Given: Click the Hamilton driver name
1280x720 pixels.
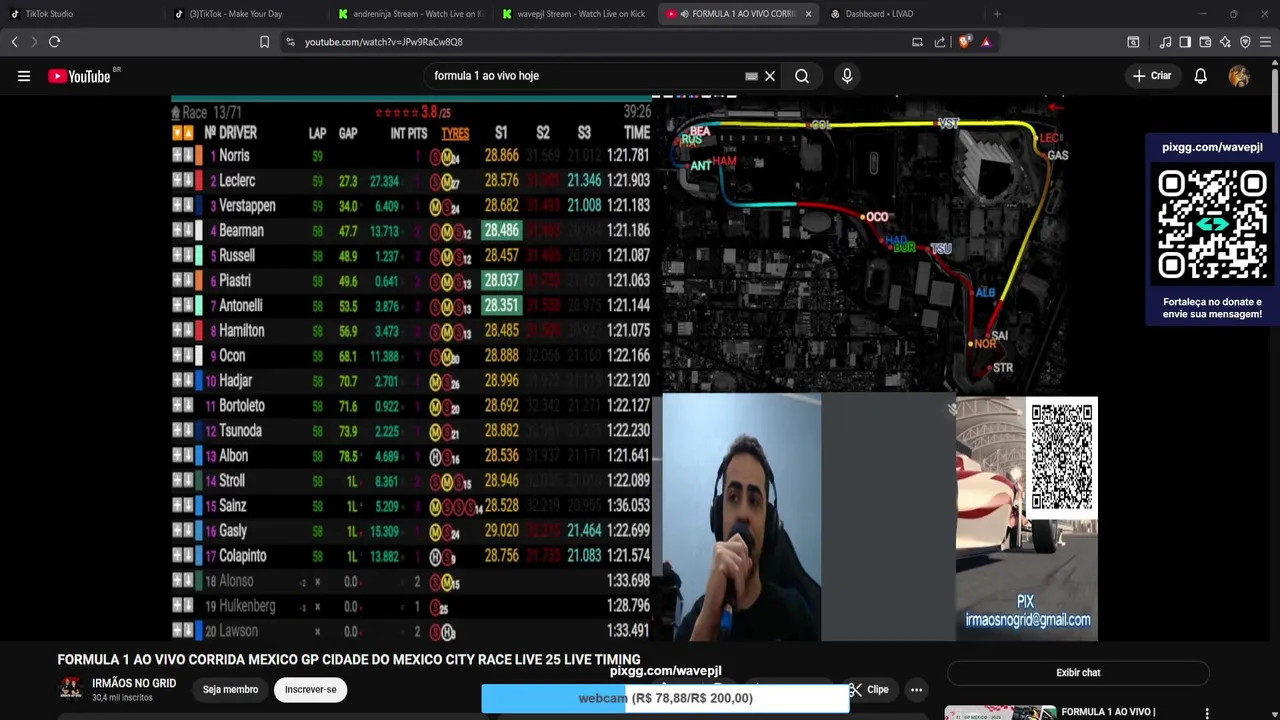Looking at the screenshot, I should [242, 331].
